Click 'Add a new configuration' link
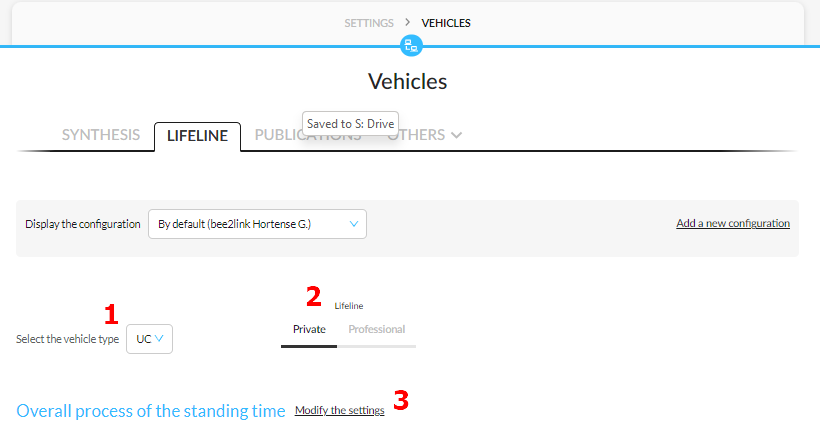 733,223
